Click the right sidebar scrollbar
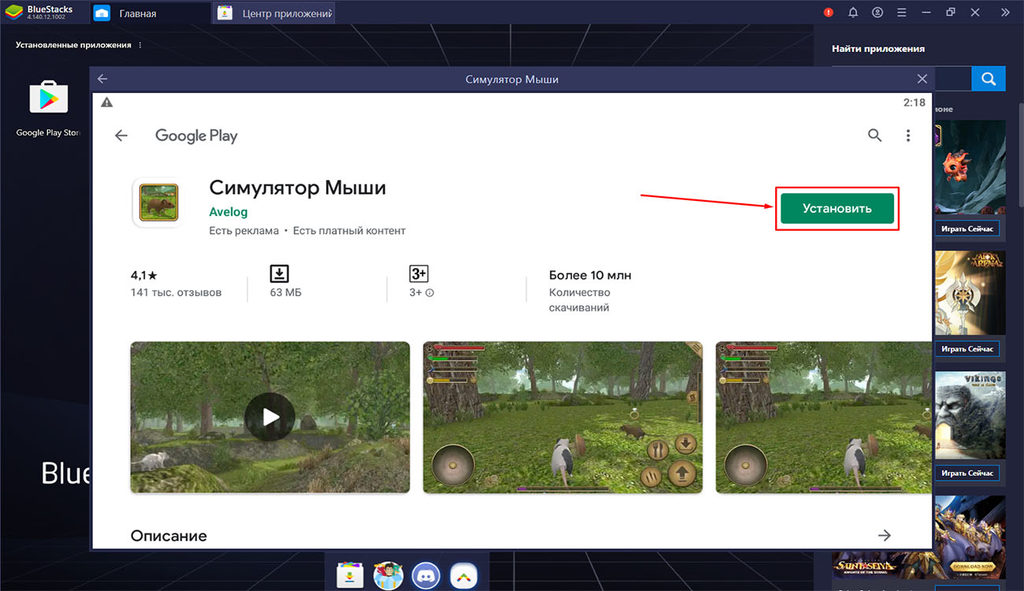The width and height of the screenshot is (1024, 591). 1021,155
